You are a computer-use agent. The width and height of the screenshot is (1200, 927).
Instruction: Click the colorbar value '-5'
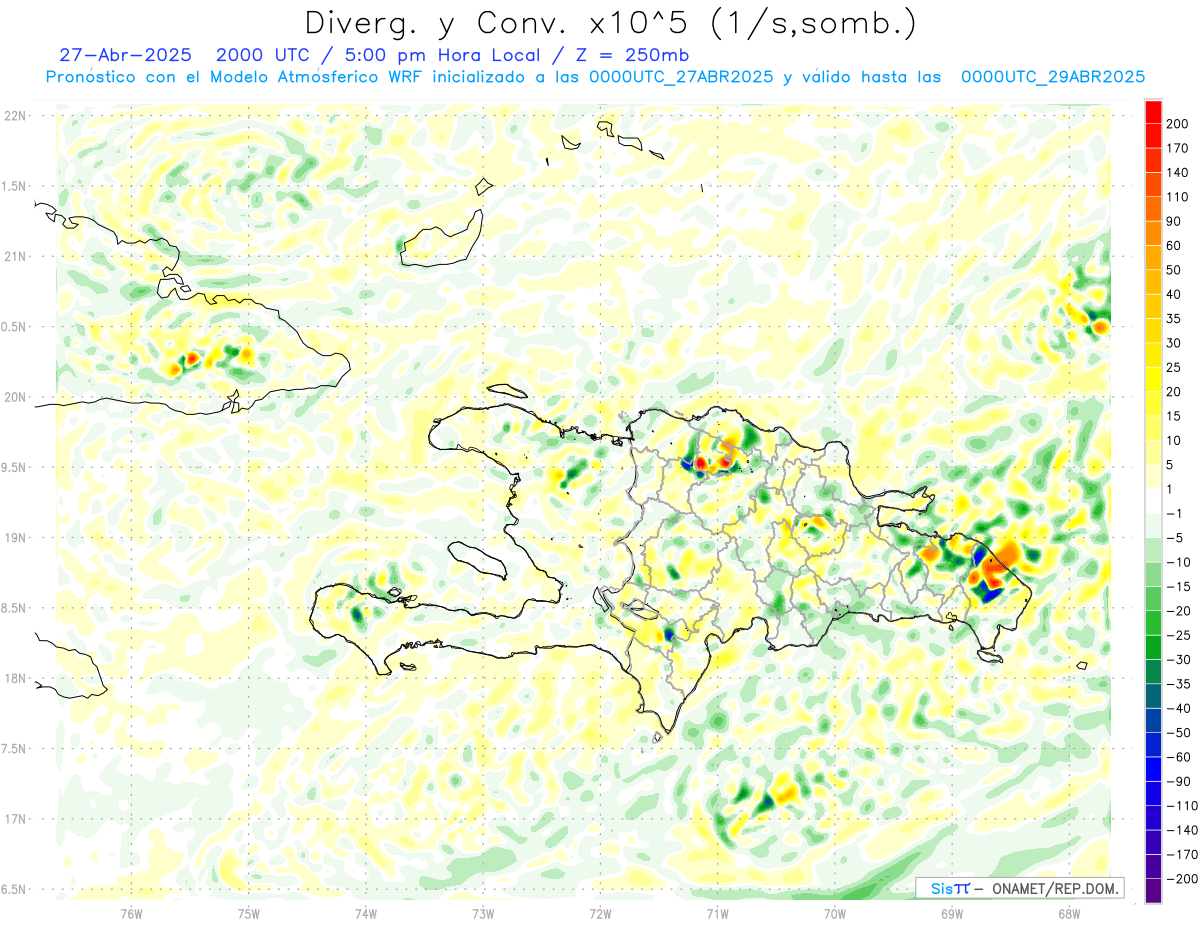click(x=1176, y=538)
